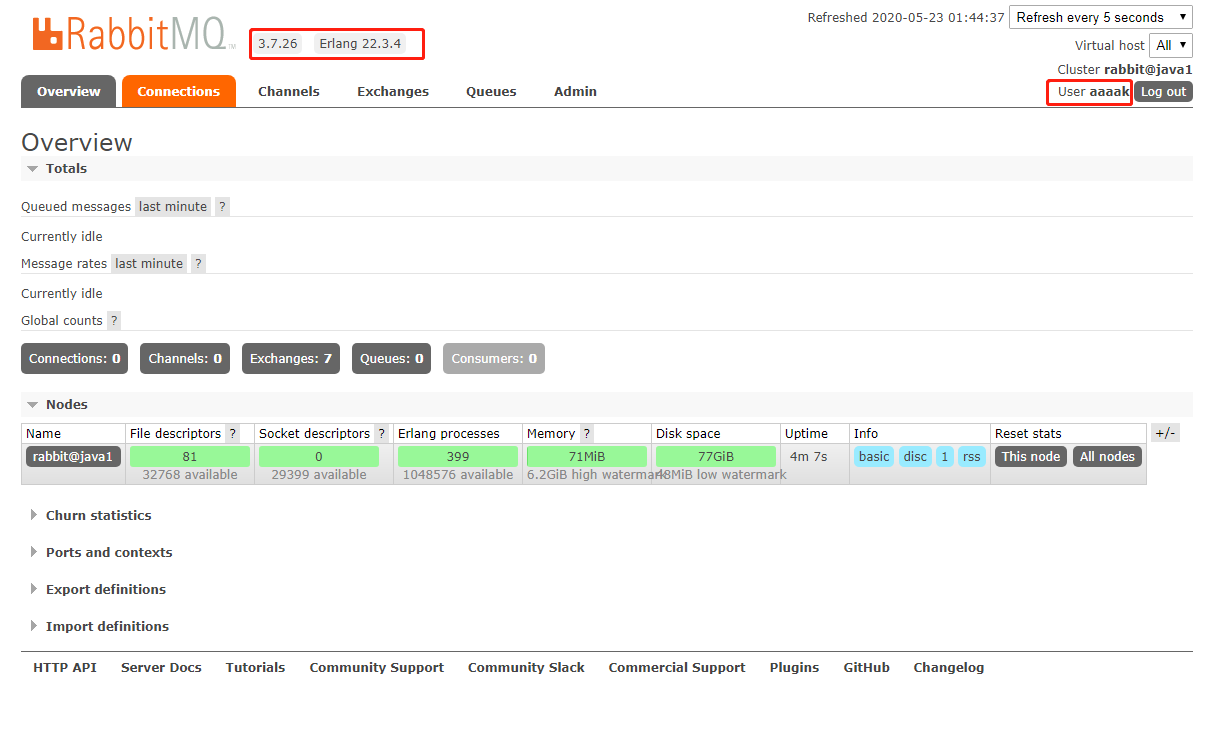Image resolution: width=1210 pixels, height=733 pixels.
Task: Toggle node table columns with +/-
Action: pos(1165,433)
